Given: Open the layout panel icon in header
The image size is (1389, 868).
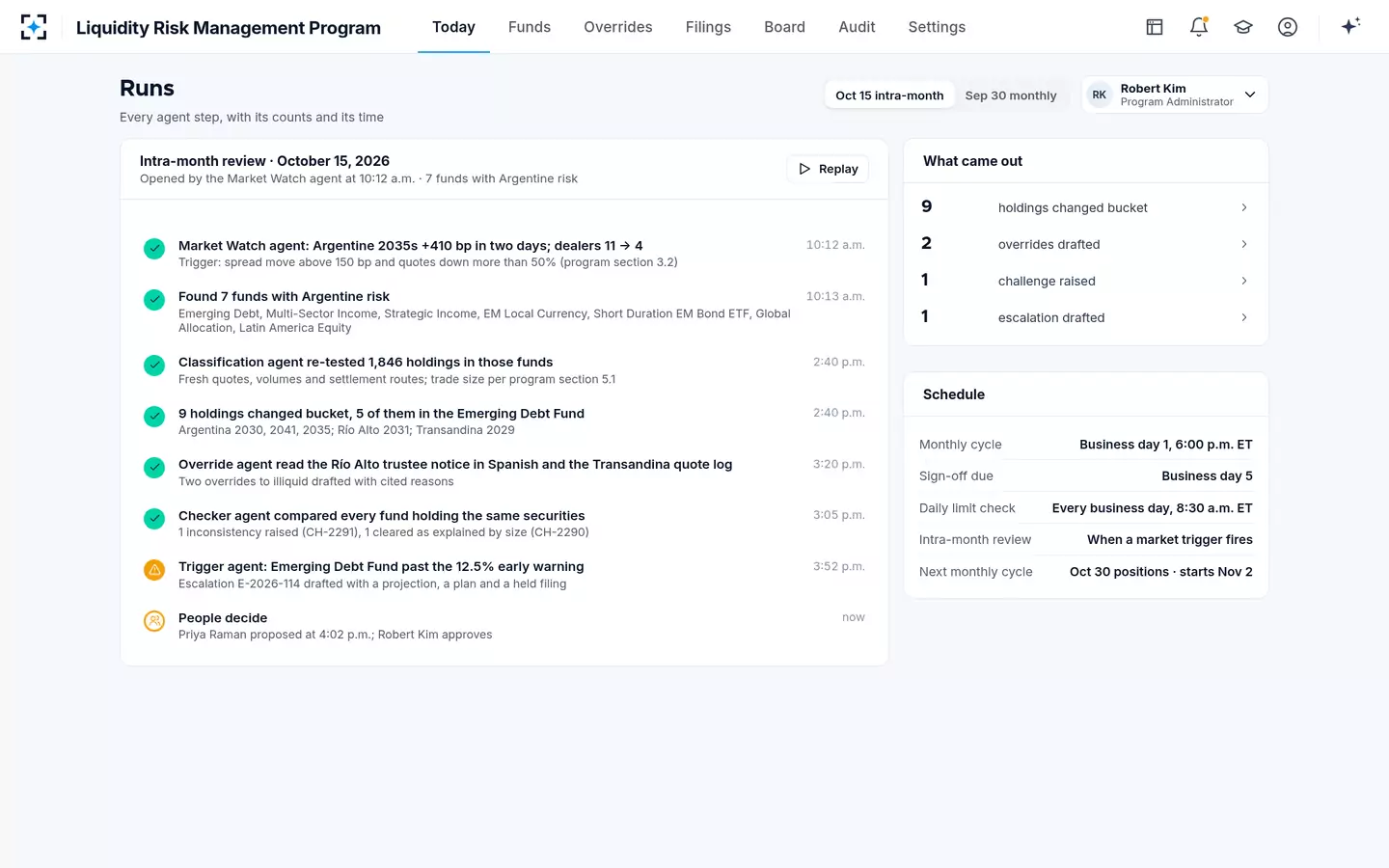Looking at the screenshot, I should tap(1155, 27).
